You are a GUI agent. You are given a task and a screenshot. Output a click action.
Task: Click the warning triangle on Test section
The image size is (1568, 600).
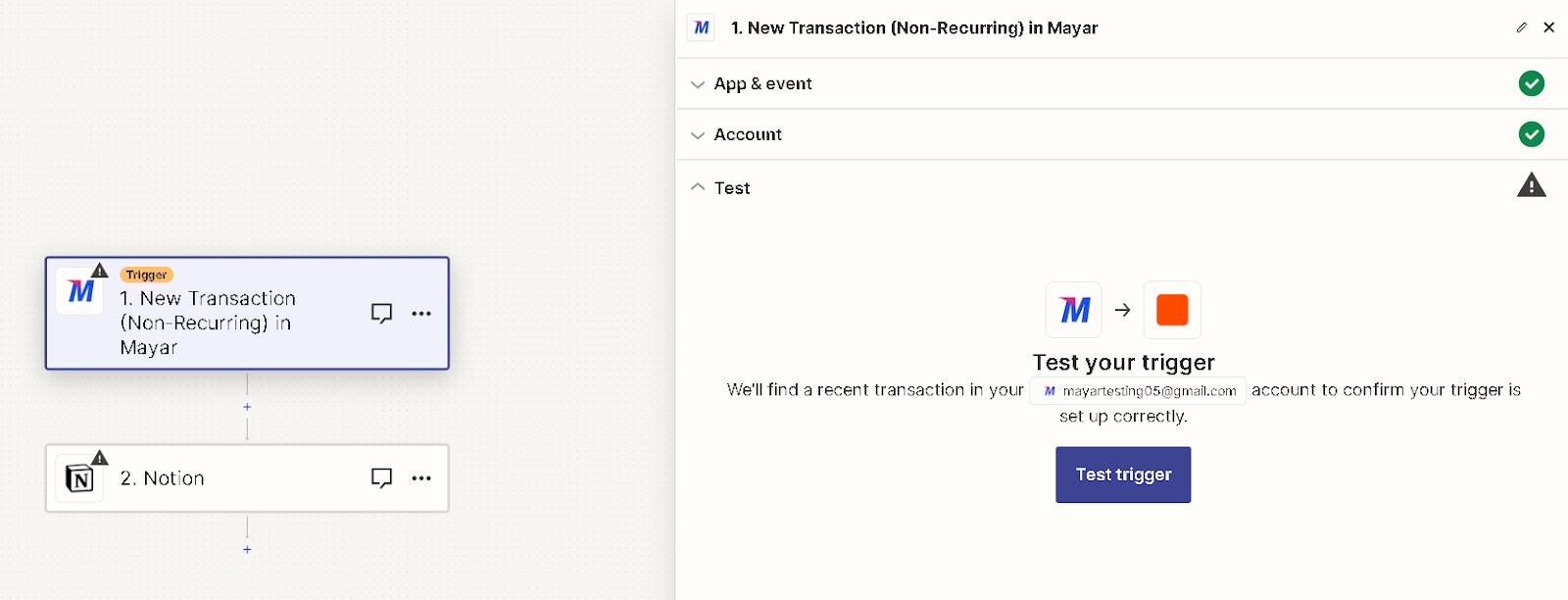click(1531, 185)
